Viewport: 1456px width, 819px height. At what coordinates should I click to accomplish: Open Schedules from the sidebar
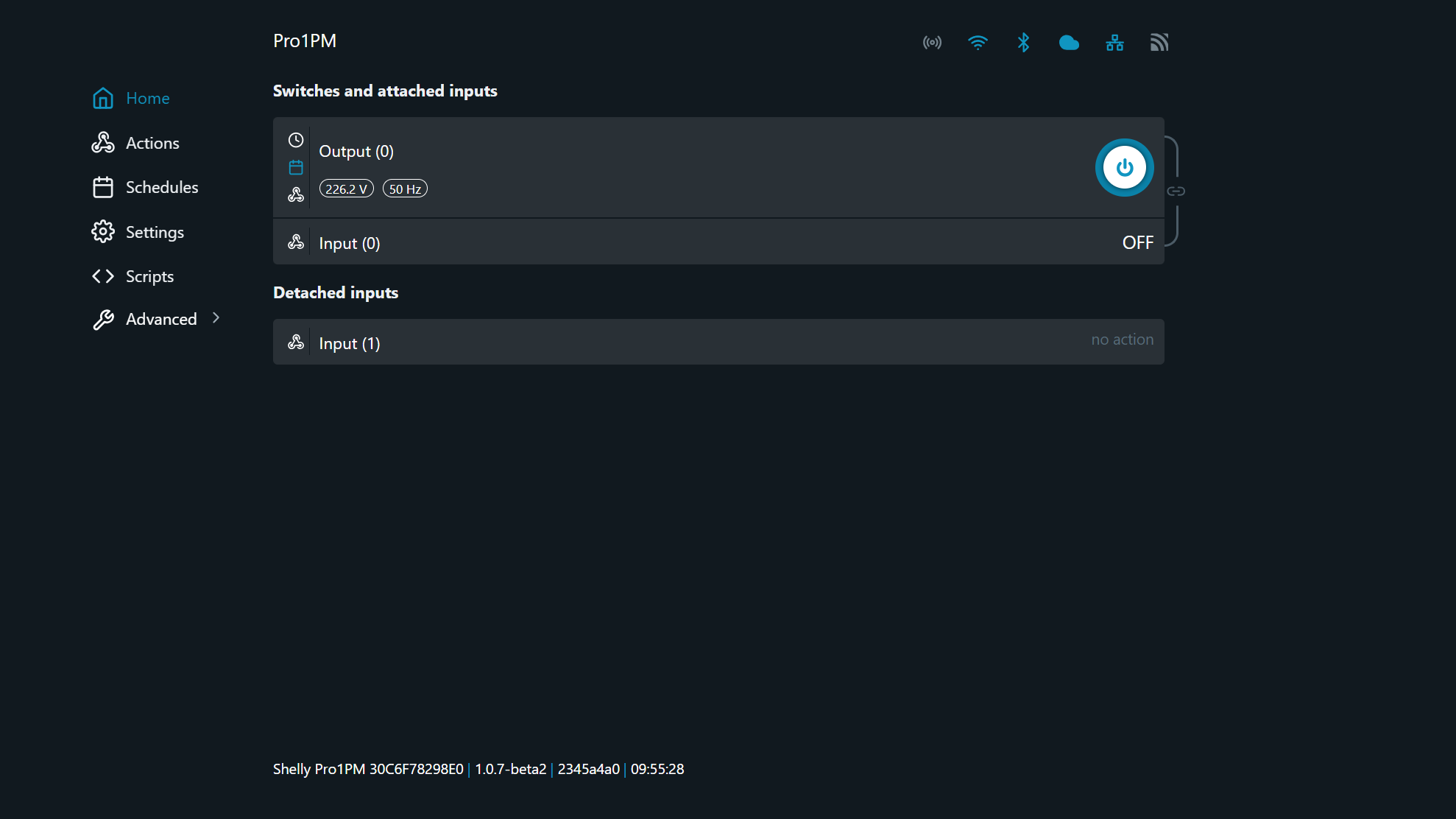[162, 187]
